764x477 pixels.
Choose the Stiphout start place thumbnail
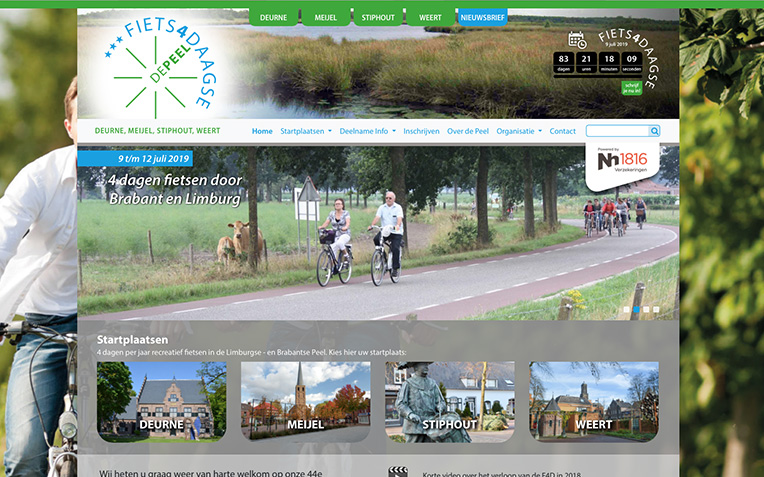450,401
